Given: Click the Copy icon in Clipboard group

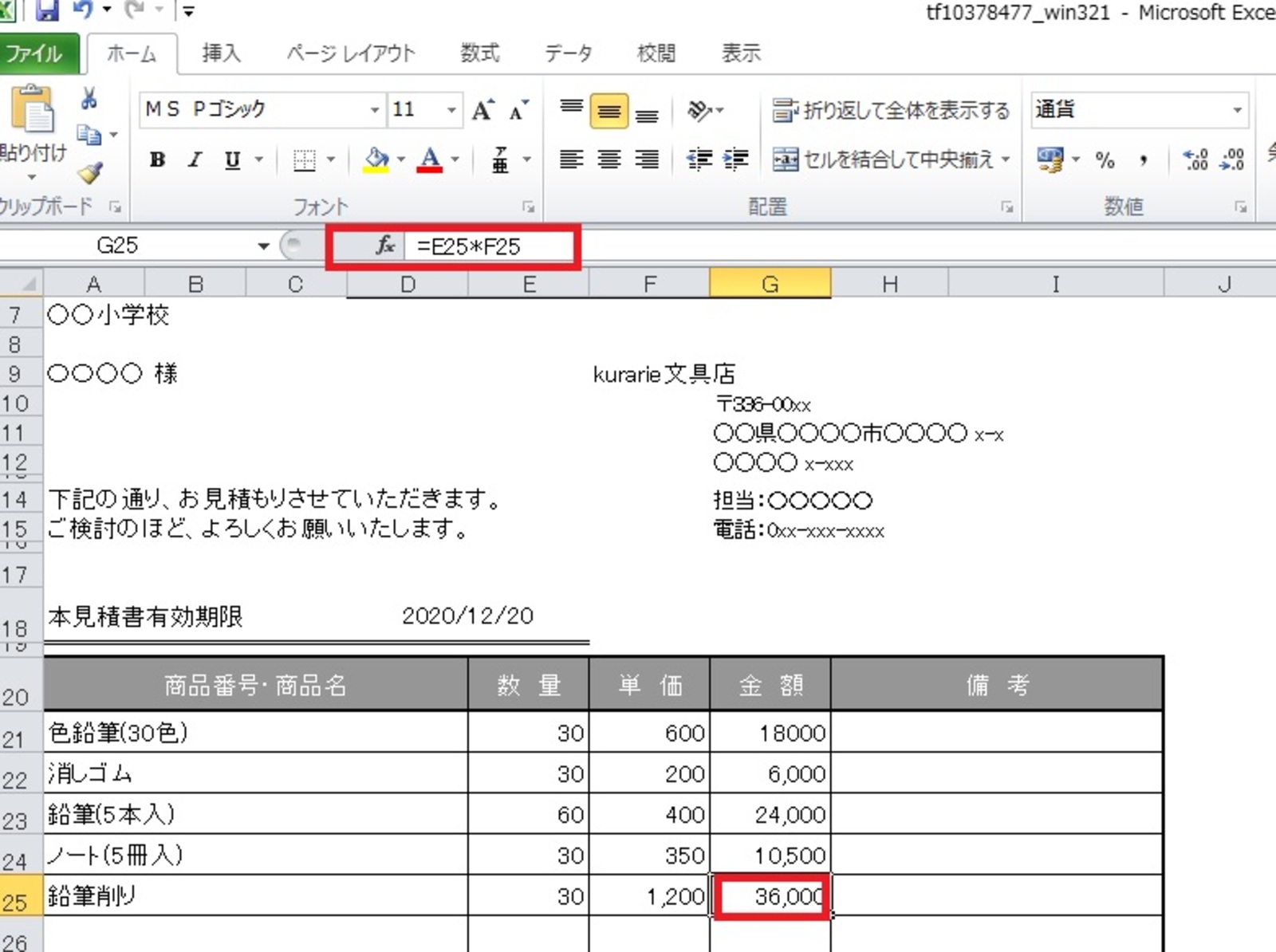Looking at the screenshot, I should pyautogui.click(x=88, y=136).
